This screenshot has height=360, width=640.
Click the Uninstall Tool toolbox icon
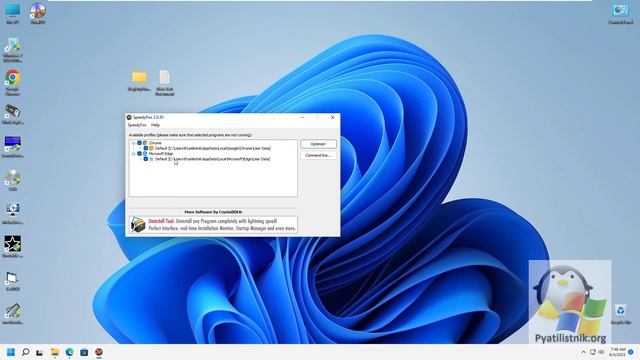coord(138,224)
